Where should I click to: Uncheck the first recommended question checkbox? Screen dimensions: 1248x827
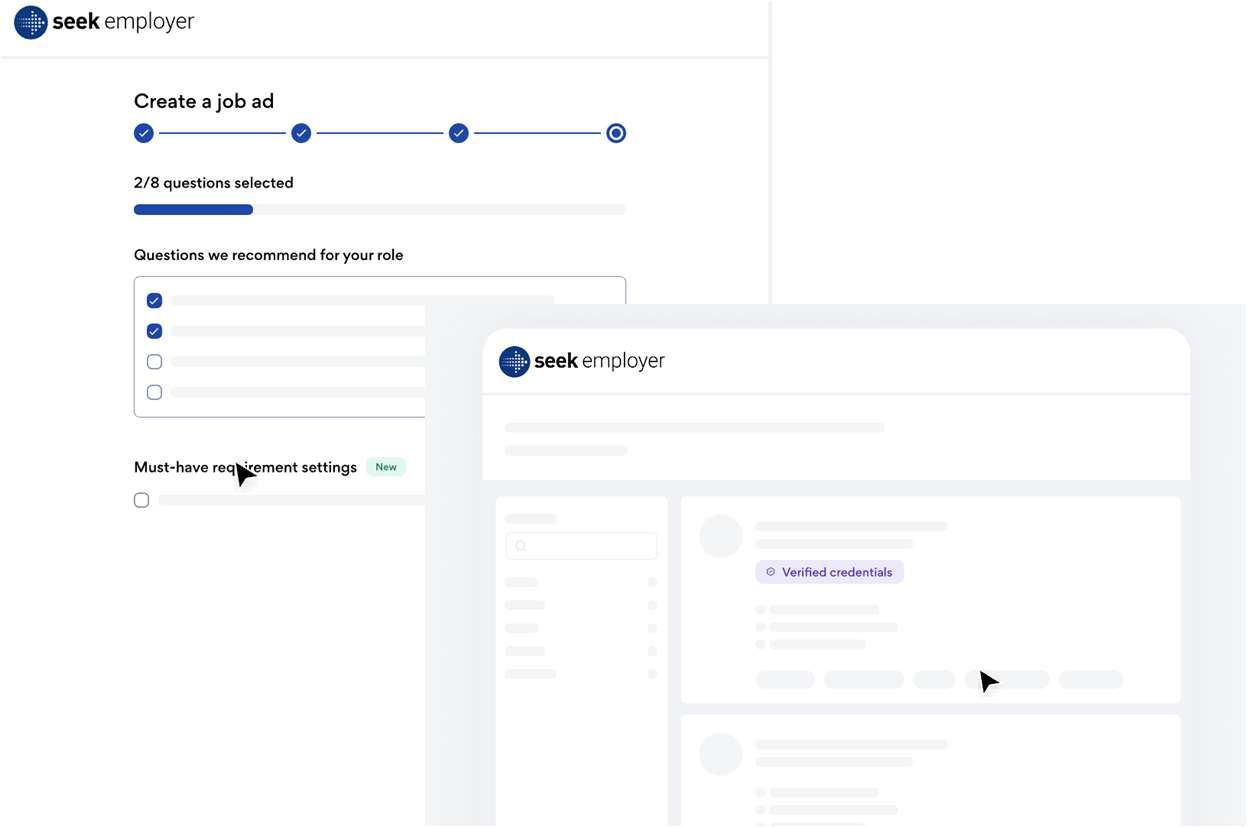(154, 300)
